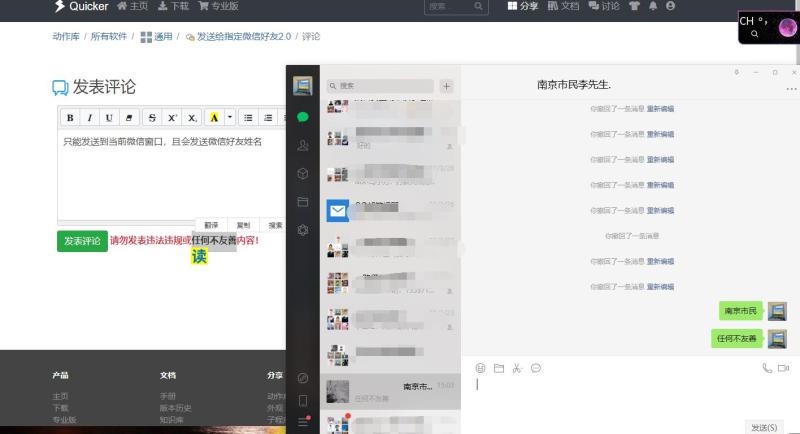Click inside the comment text area
The height and width of the screenshot is (434, 800).
click(x=171, y=176)
